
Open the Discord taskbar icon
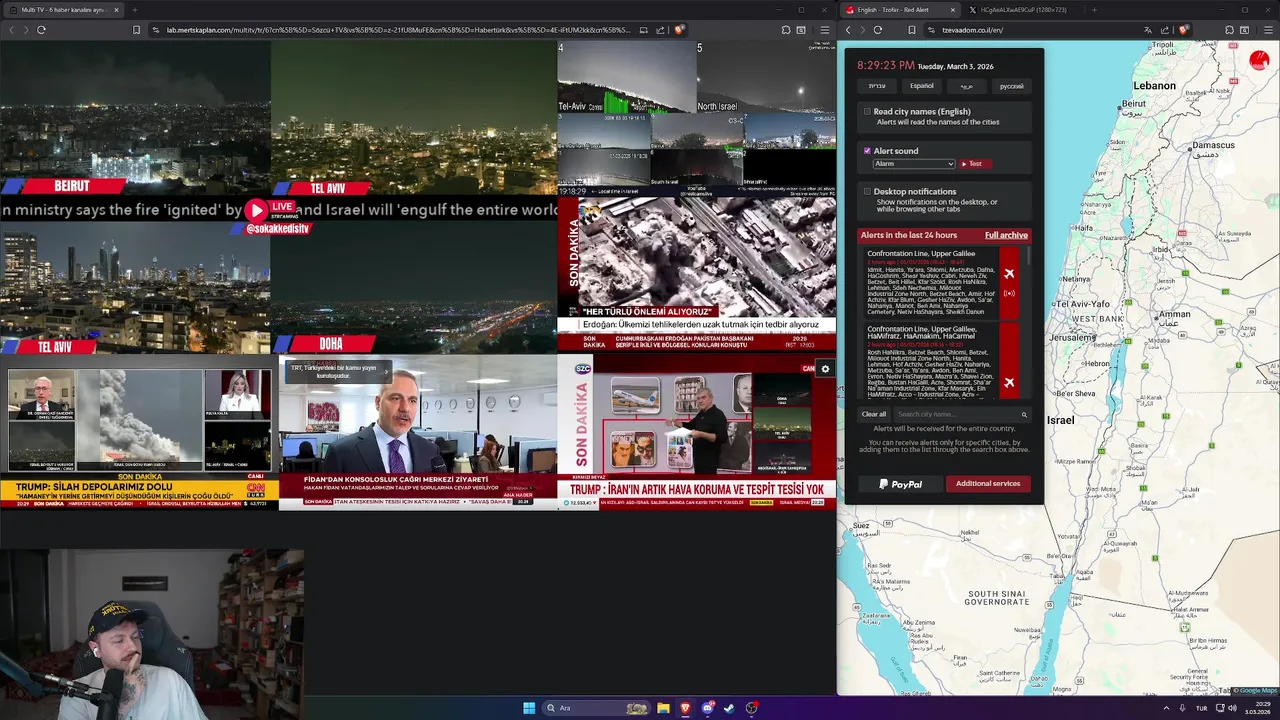[x=708, y=708]
